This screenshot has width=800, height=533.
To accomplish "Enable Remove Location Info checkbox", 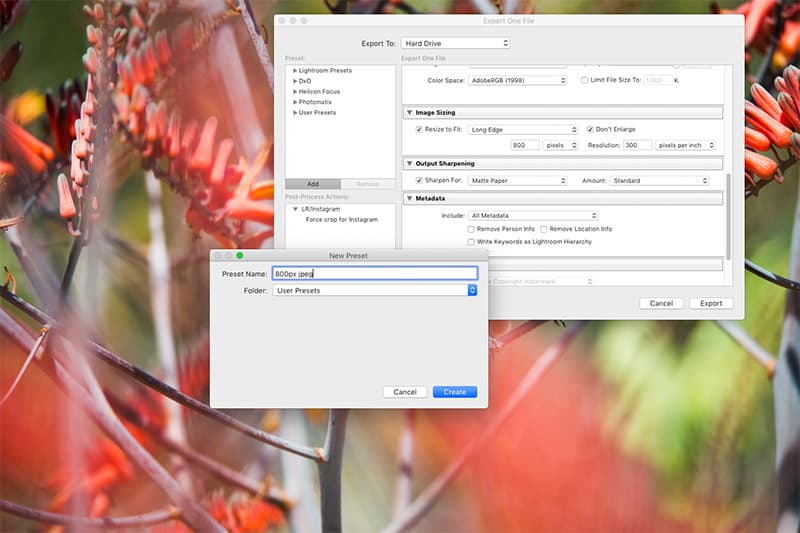I will pyautogui.click(x=544, y=230).
